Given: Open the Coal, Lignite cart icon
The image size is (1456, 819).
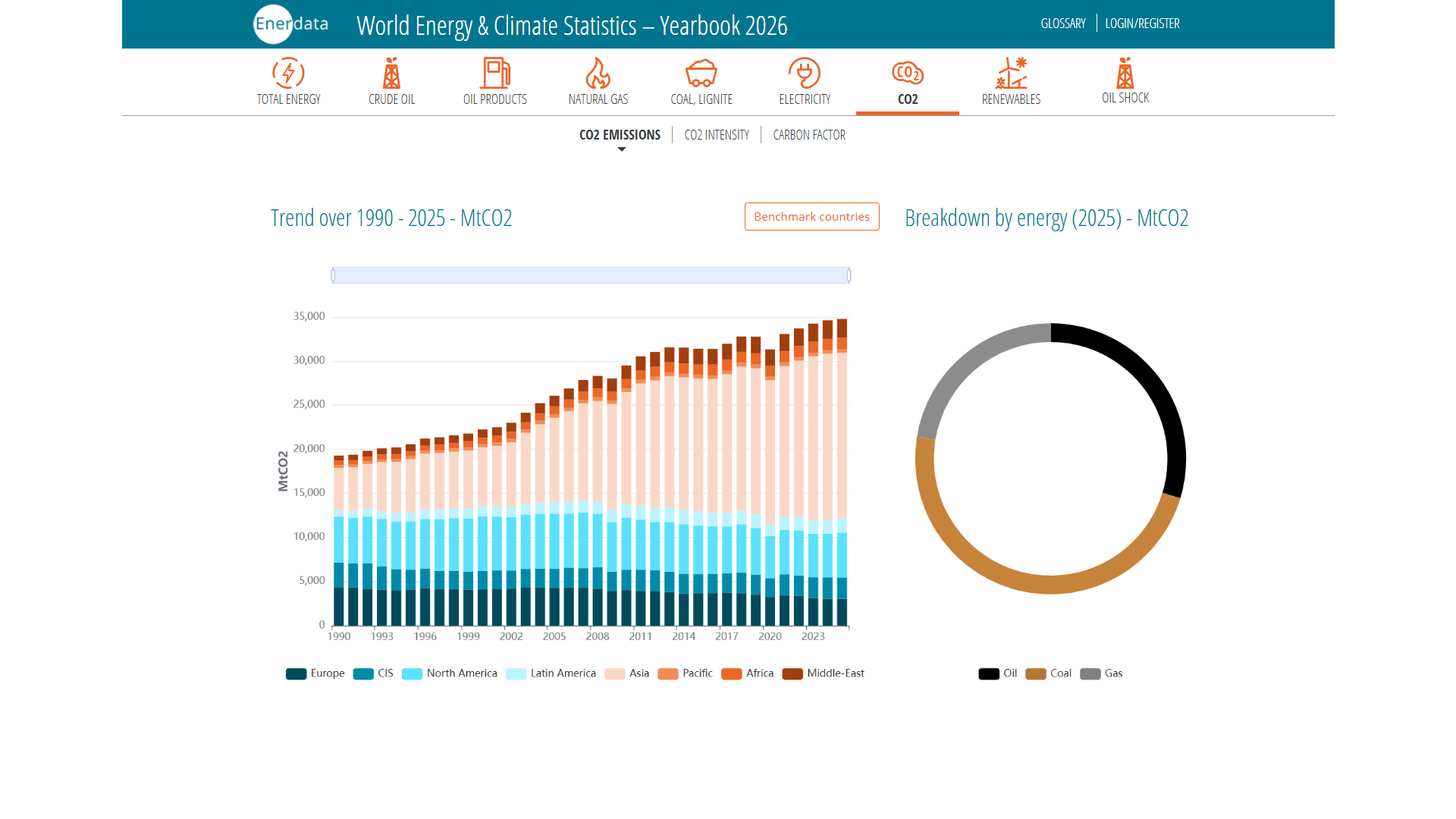Looking at the screenshot, I should 701,74.
